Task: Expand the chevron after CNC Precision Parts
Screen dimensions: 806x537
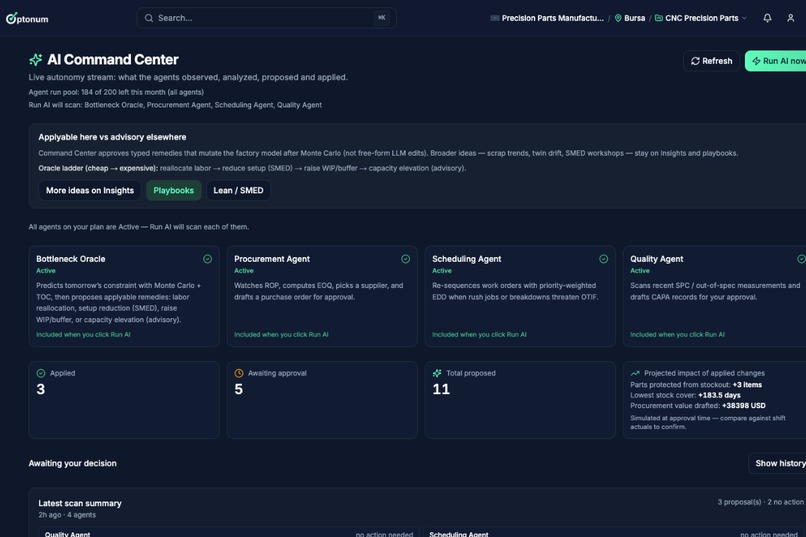Action: coord(744,18)
